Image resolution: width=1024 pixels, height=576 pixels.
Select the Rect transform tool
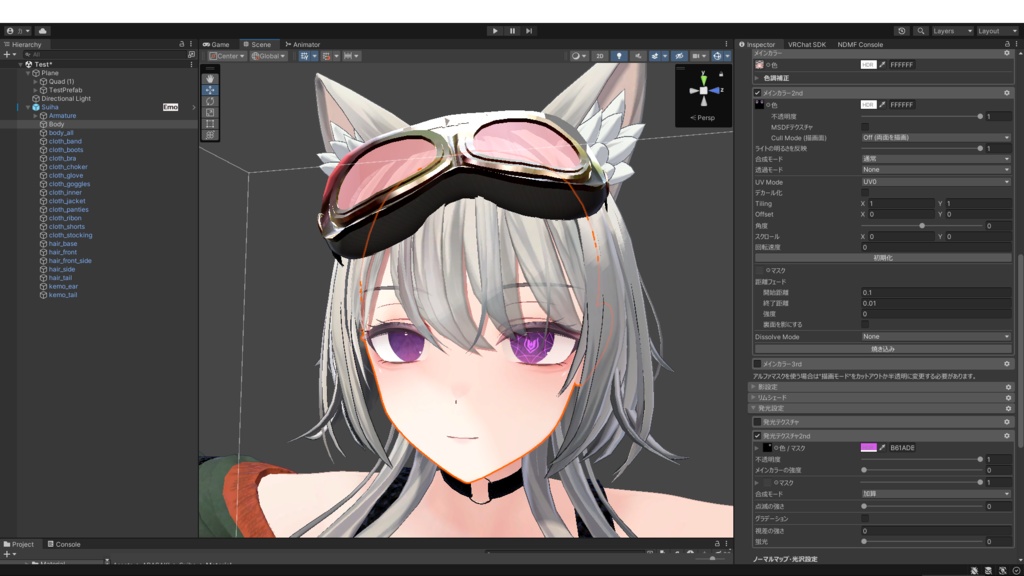coord(210,123)
